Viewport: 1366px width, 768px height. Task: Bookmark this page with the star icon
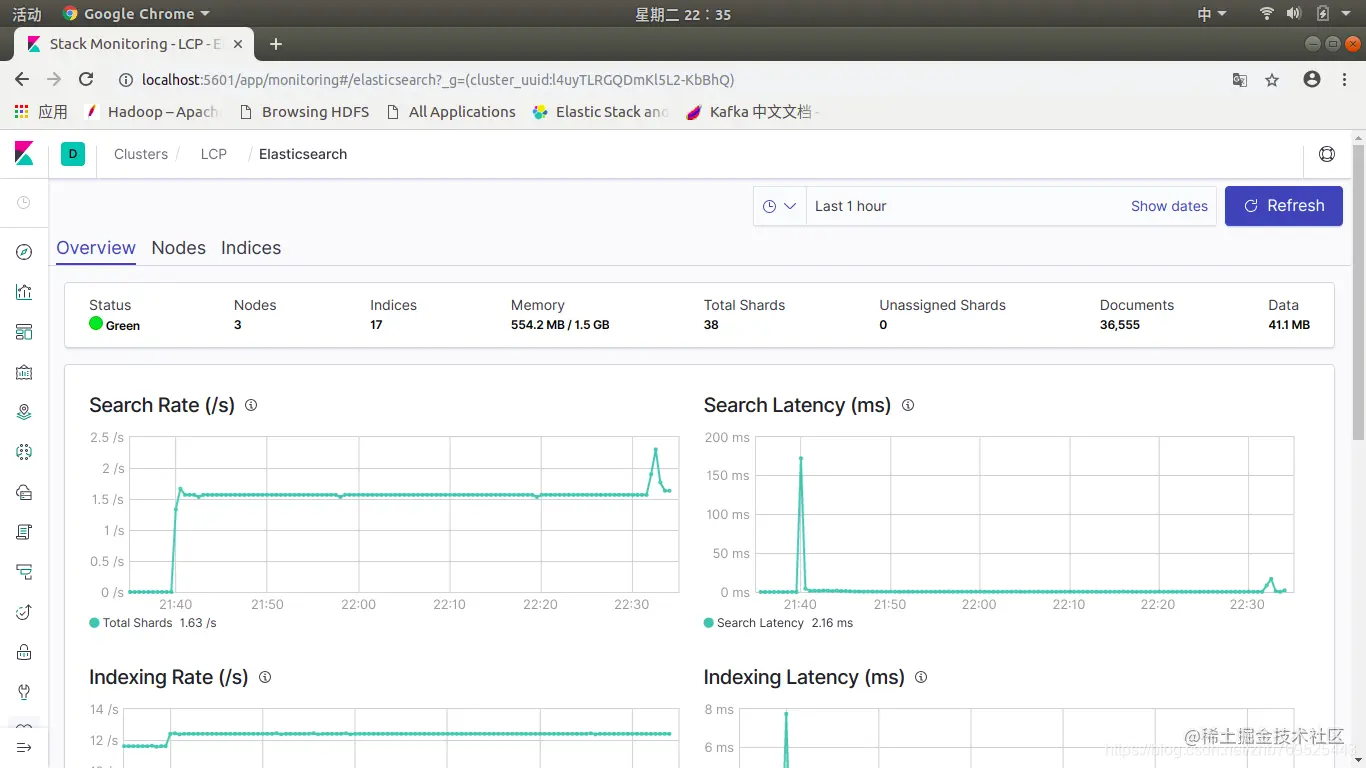[x=1272, y=80]
